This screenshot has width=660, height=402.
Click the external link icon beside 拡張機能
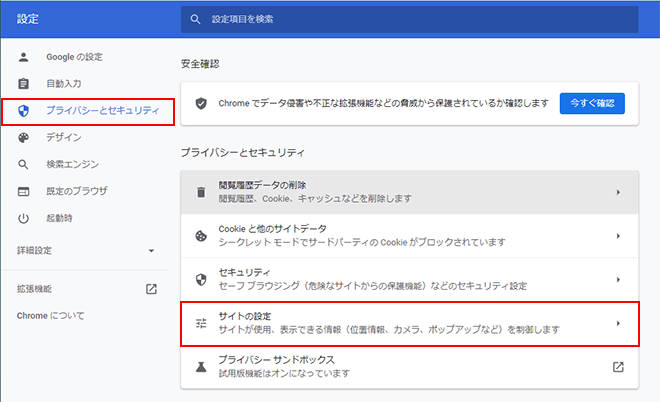point(151,289)
